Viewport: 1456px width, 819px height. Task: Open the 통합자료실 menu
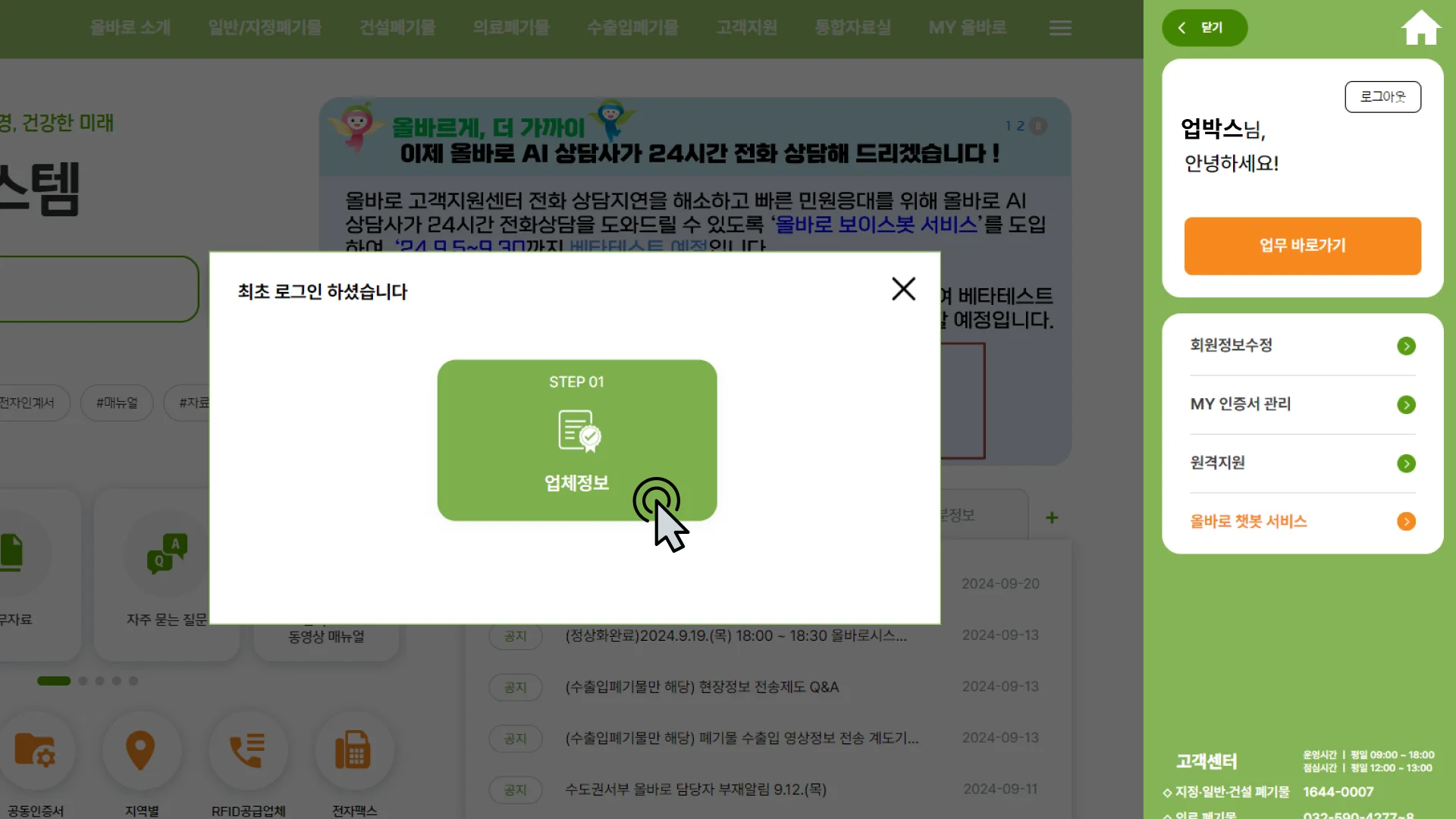(x=852, y=27)
